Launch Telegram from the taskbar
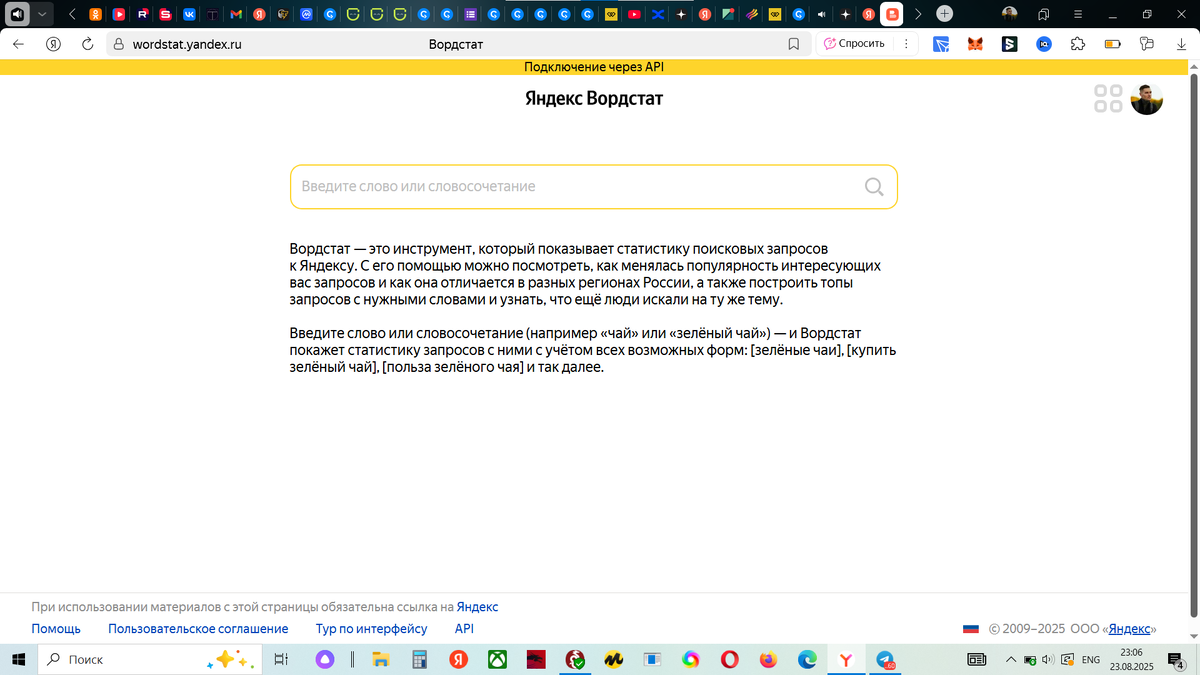 tap(885, 659)
